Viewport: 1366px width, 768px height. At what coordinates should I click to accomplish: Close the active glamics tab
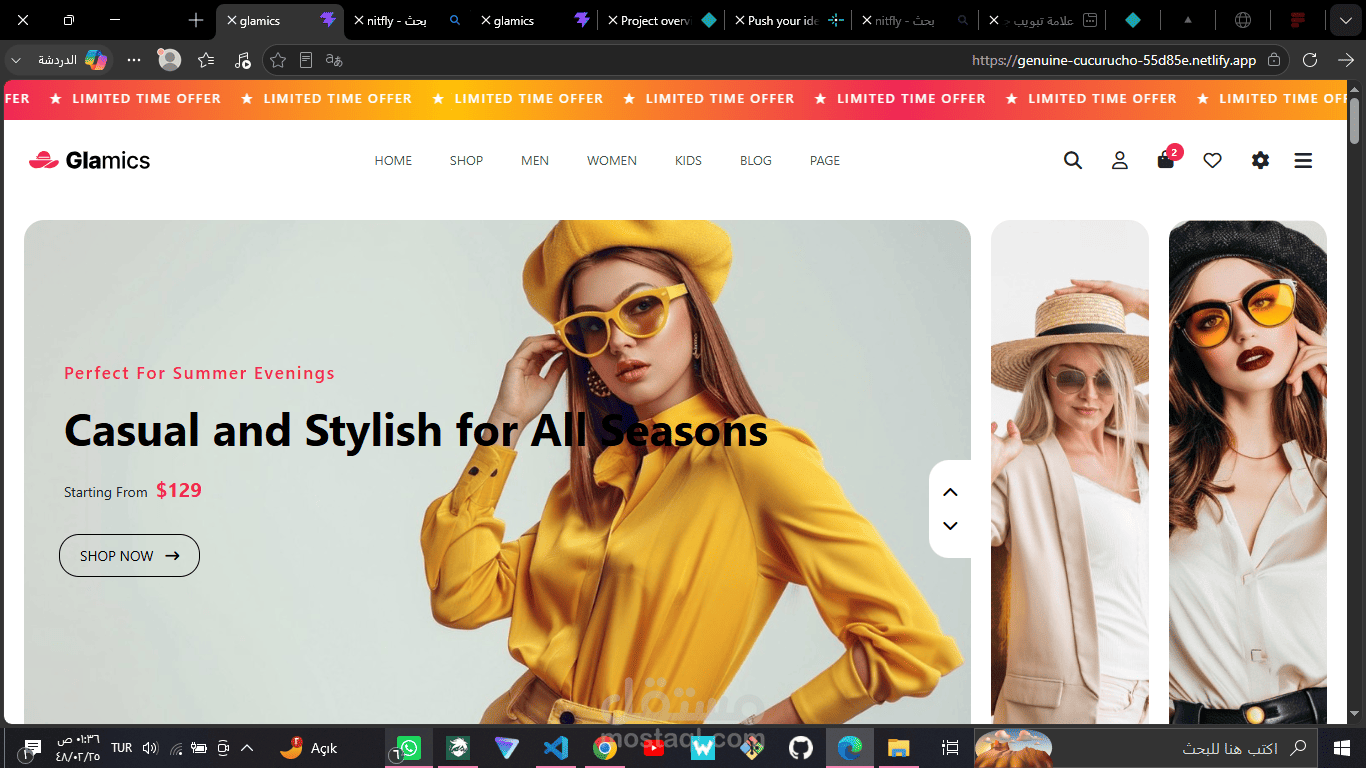pyautogui.click(x=232, y=20)
